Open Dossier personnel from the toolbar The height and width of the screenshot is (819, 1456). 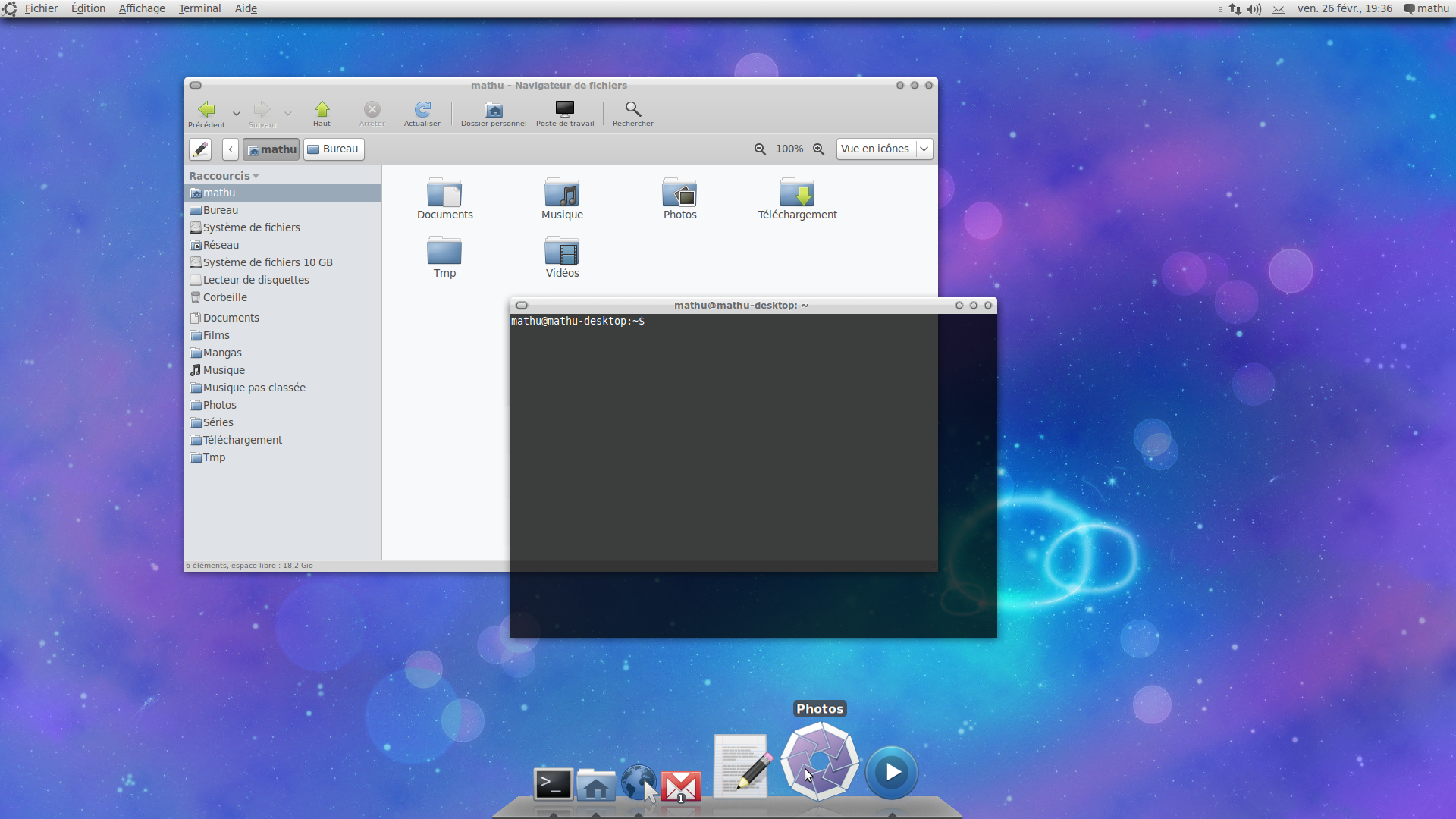click(494, 114)
